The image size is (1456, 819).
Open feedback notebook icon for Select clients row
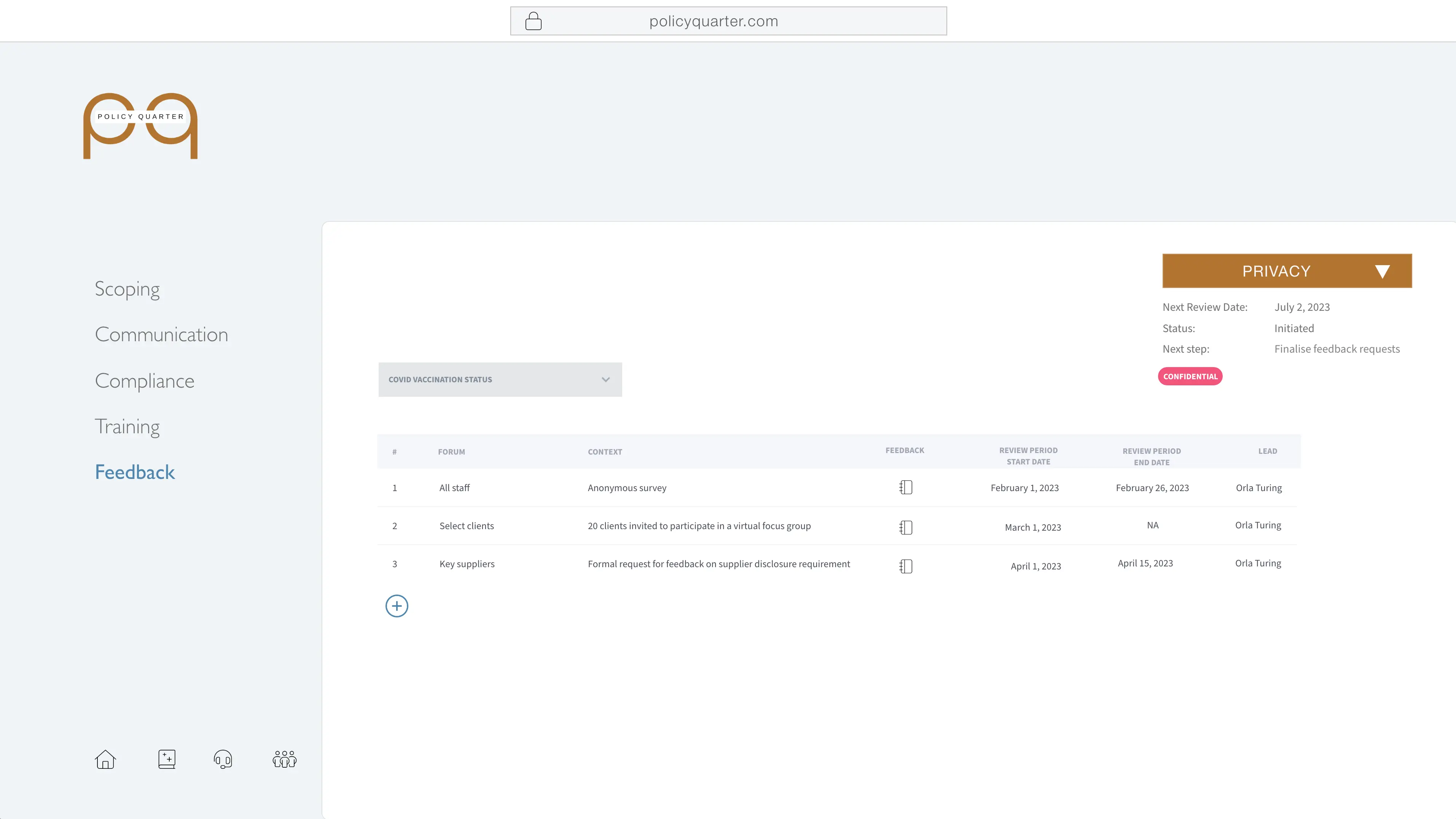pos(905,528)
